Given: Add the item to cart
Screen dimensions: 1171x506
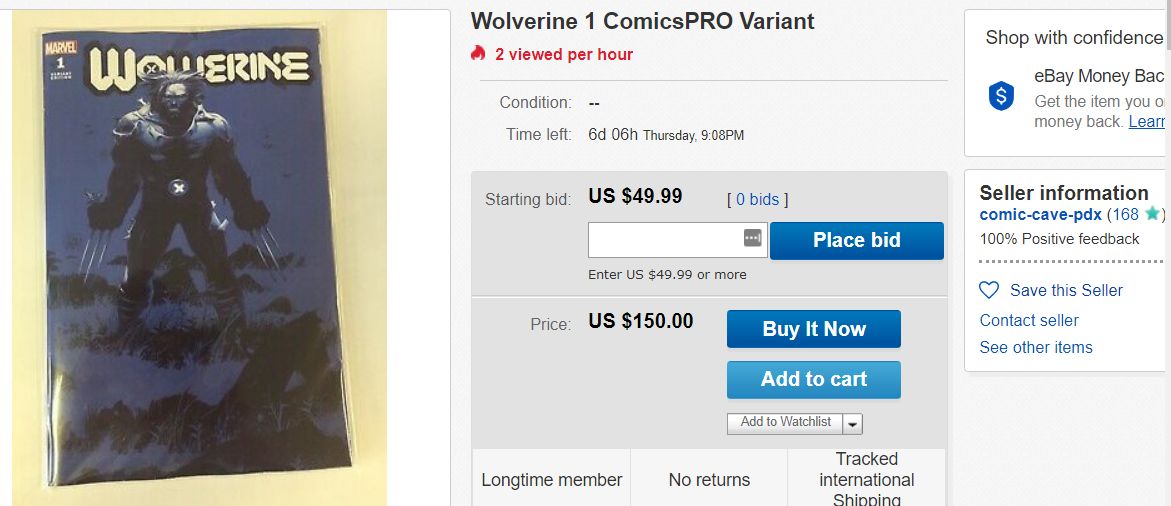Looking at the screenshot, I should pyautogui.click(x=813, y=379).
